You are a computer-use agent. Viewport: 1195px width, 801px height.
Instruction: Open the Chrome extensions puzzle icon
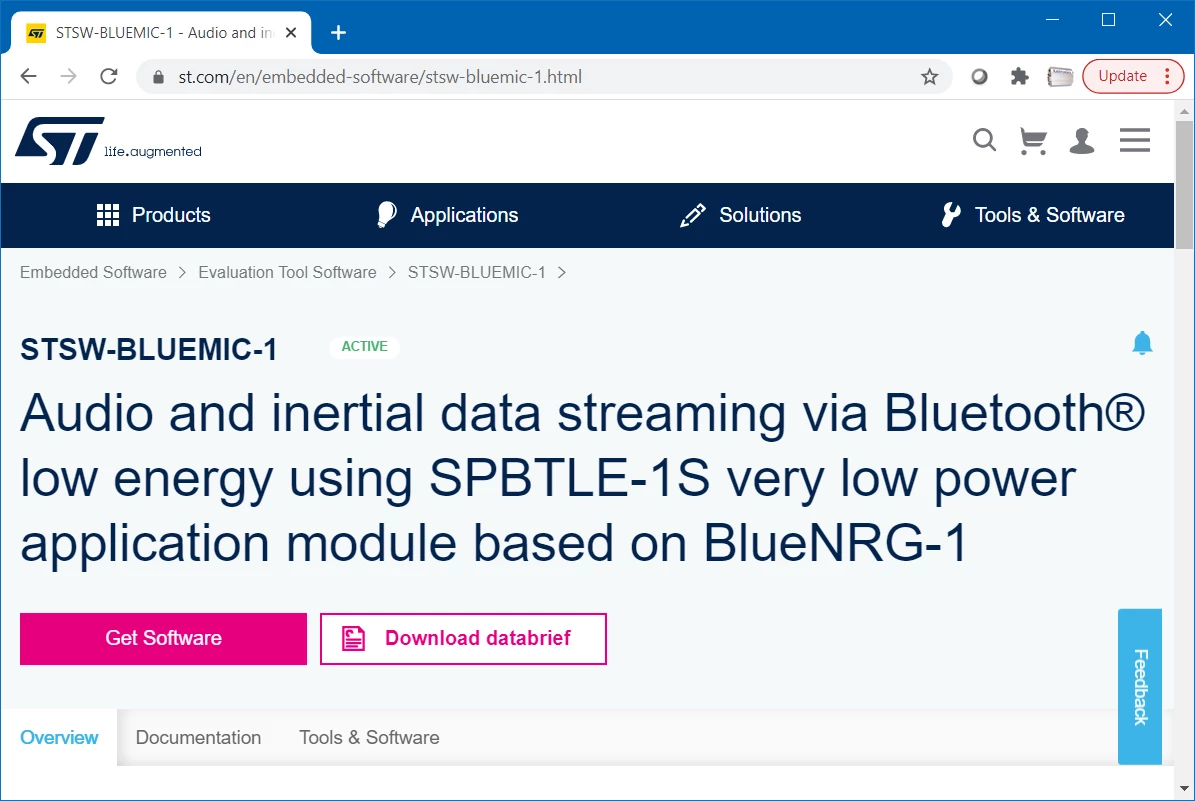(1019, 76)
